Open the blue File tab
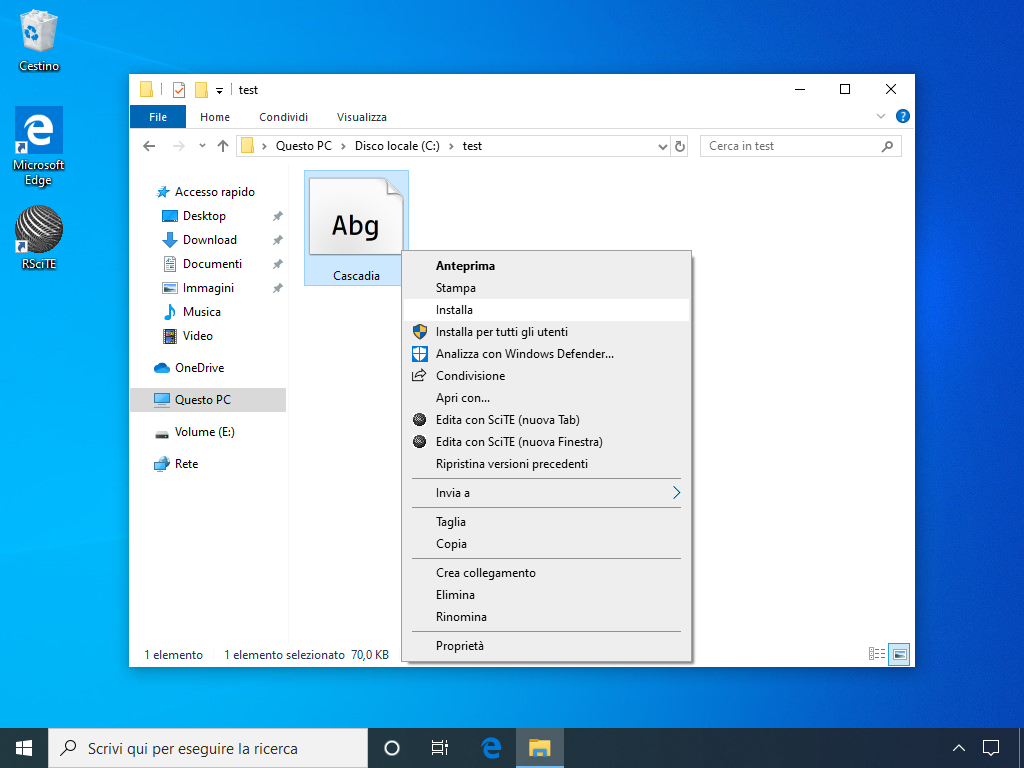The height and width of the screenshot is (768, 1024). click(x=158, y=117)
